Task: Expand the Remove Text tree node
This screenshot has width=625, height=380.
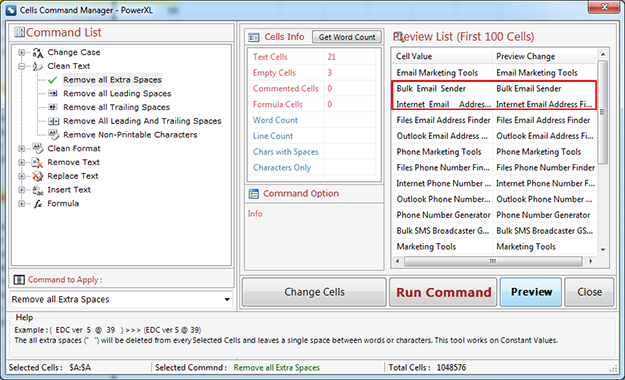Action: pos(22,163)
